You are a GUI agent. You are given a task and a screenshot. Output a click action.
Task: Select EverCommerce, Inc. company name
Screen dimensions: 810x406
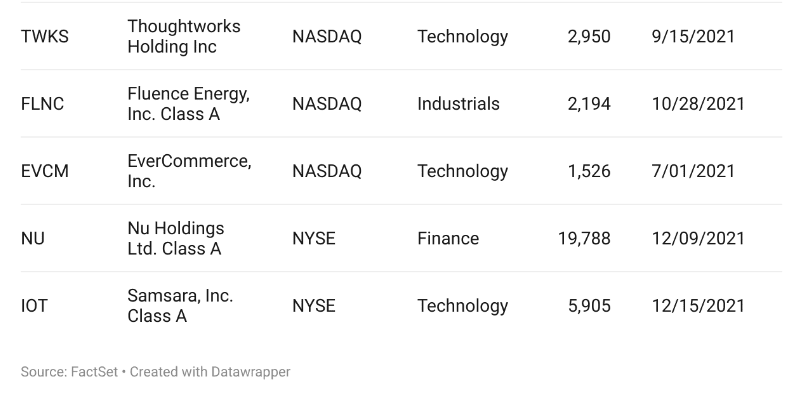pyautogui.click(x=190, y=171)
